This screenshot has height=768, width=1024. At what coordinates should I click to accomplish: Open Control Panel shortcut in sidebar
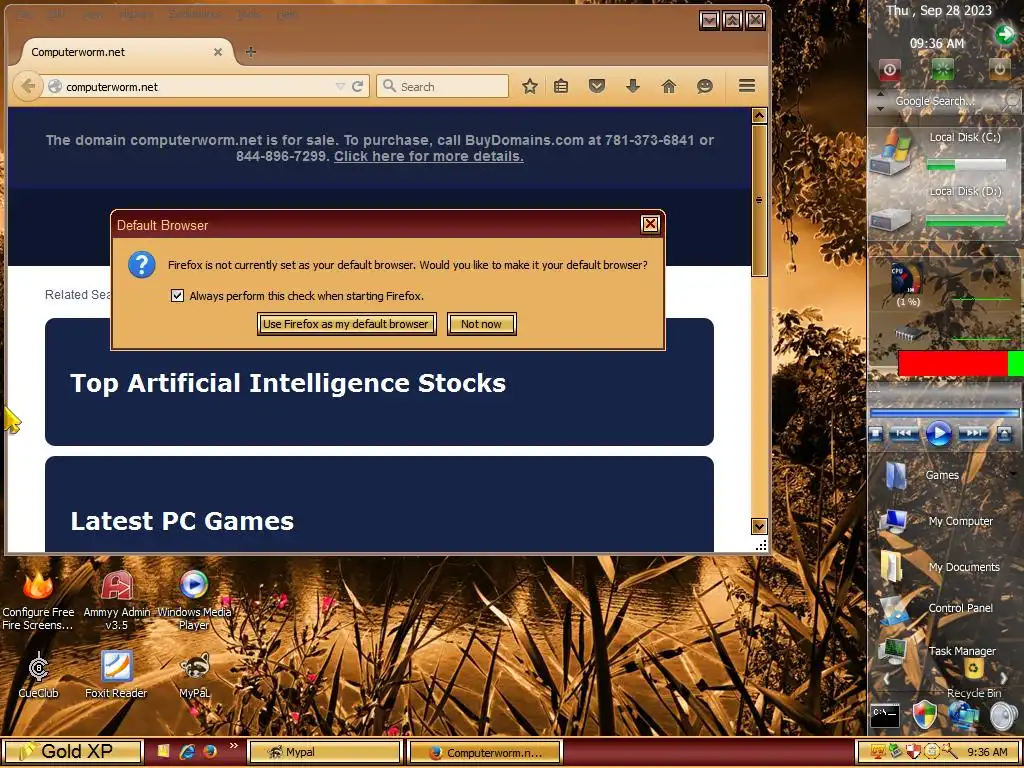(x=936, y=608)
